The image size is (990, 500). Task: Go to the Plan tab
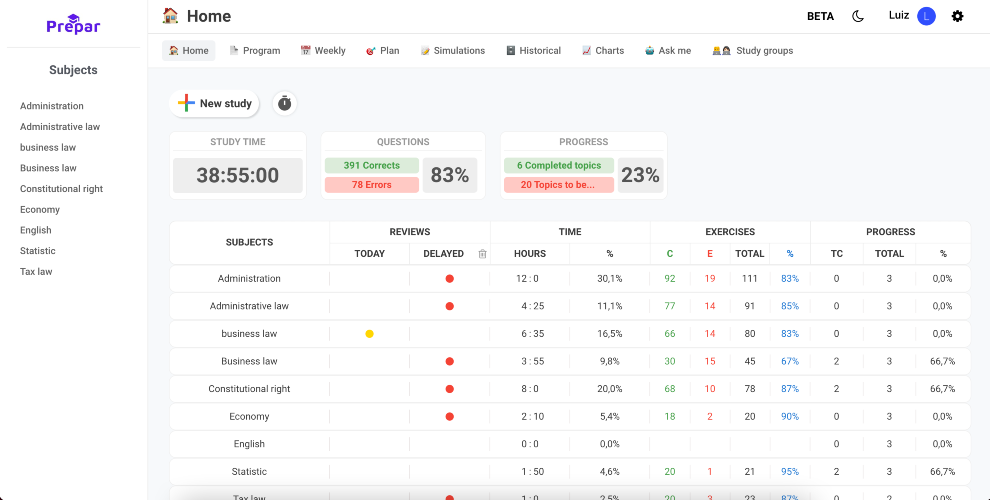(383, 51)
